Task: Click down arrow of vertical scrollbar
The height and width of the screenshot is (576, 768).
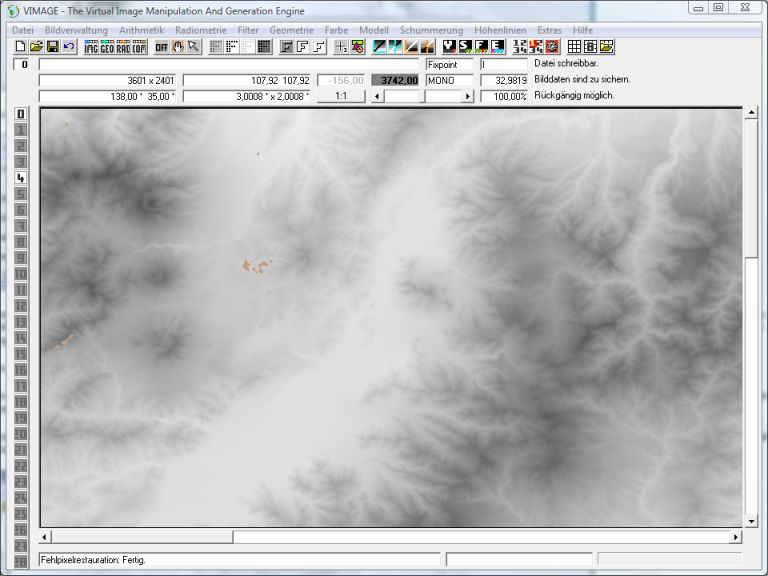Action: click(751, 521)
